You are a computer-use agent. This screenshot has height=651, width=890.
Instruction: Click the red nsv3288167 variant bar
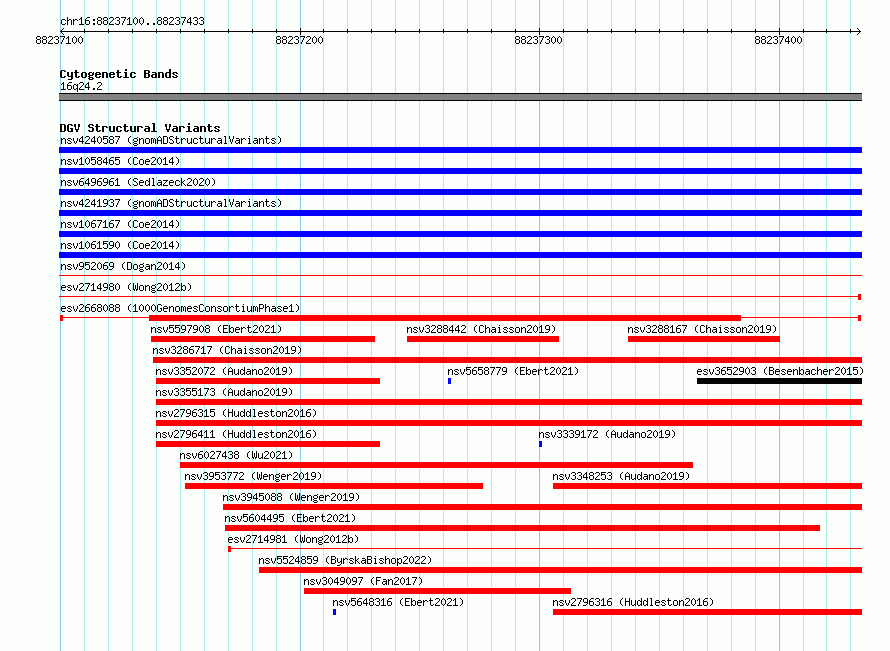point(704,339)
